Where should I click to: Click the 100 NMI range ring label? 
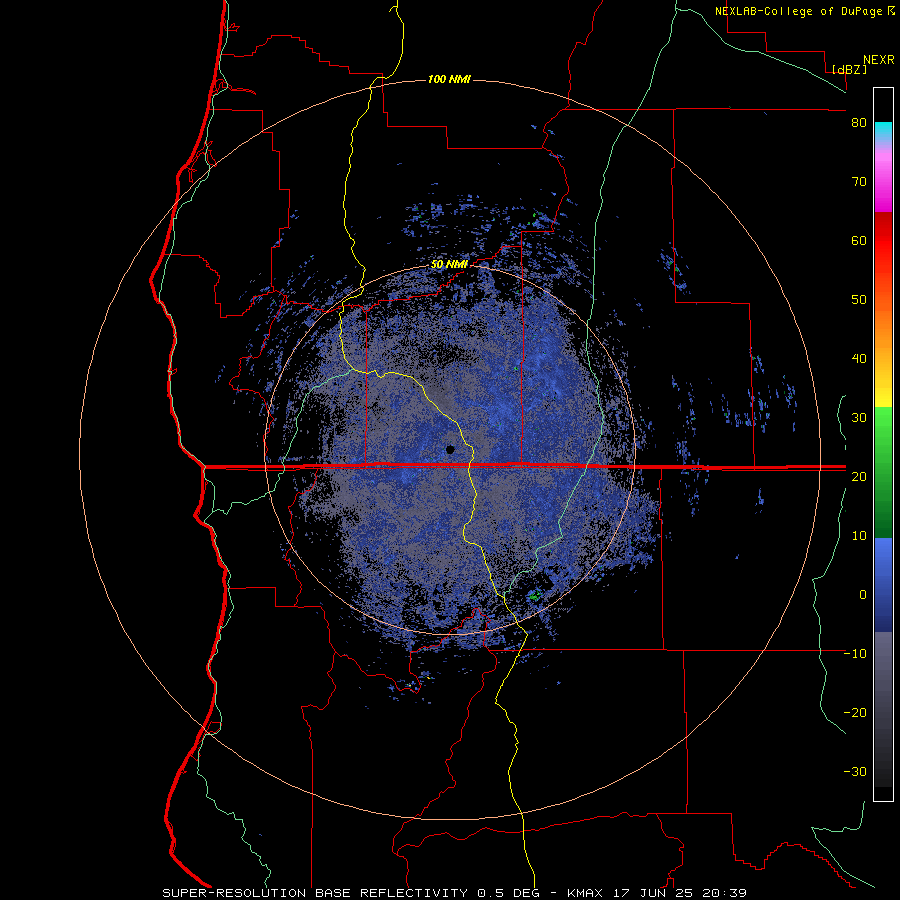(x=449, y=79)
